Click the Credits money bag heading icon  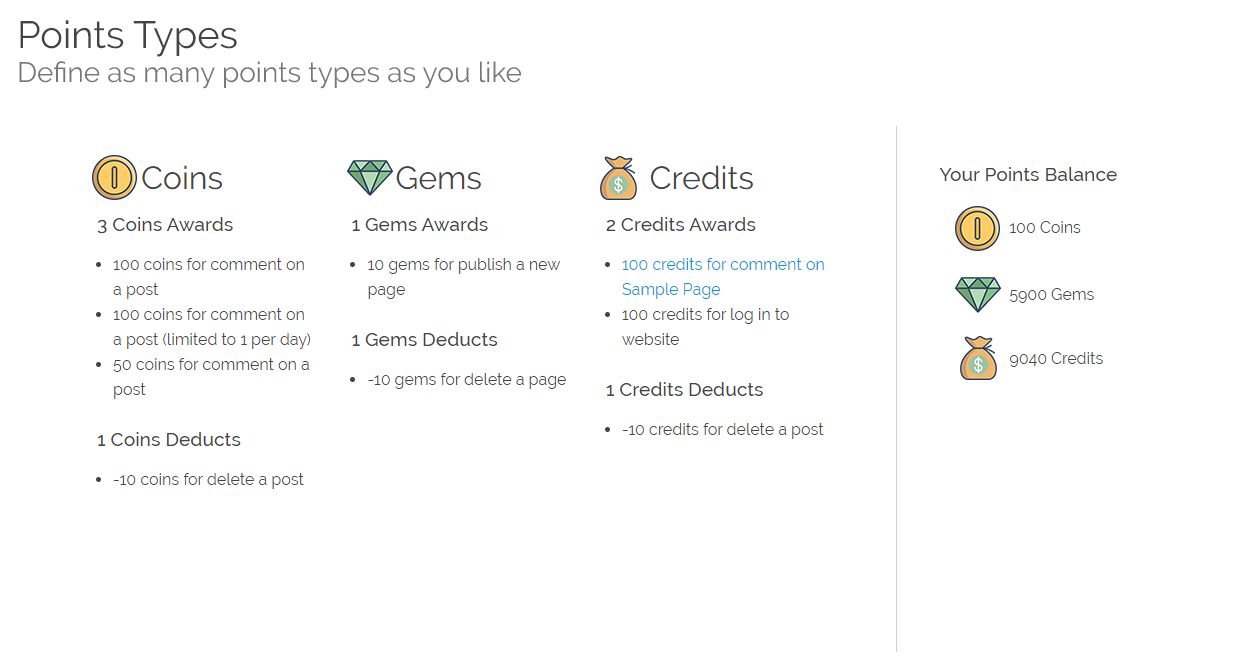pyautogui.click(x=619, y=178)
